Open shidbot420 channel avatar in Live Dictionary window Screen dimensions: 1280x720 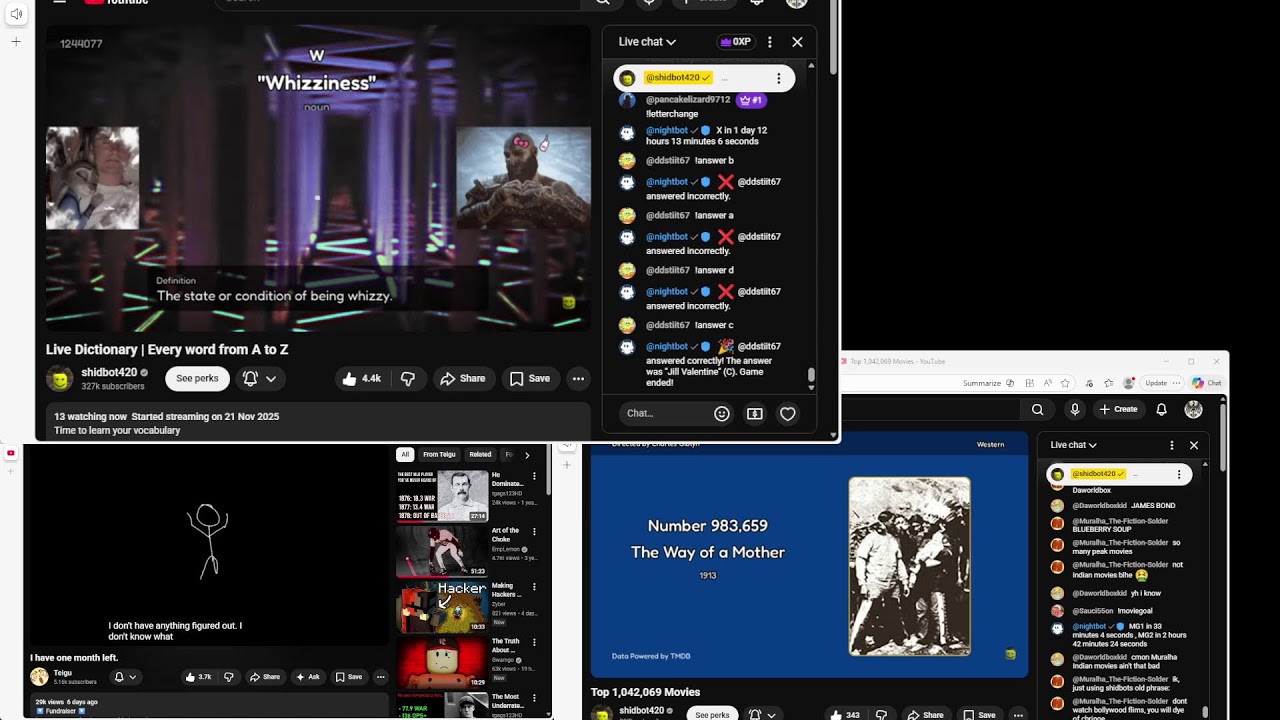coord(60,379)
